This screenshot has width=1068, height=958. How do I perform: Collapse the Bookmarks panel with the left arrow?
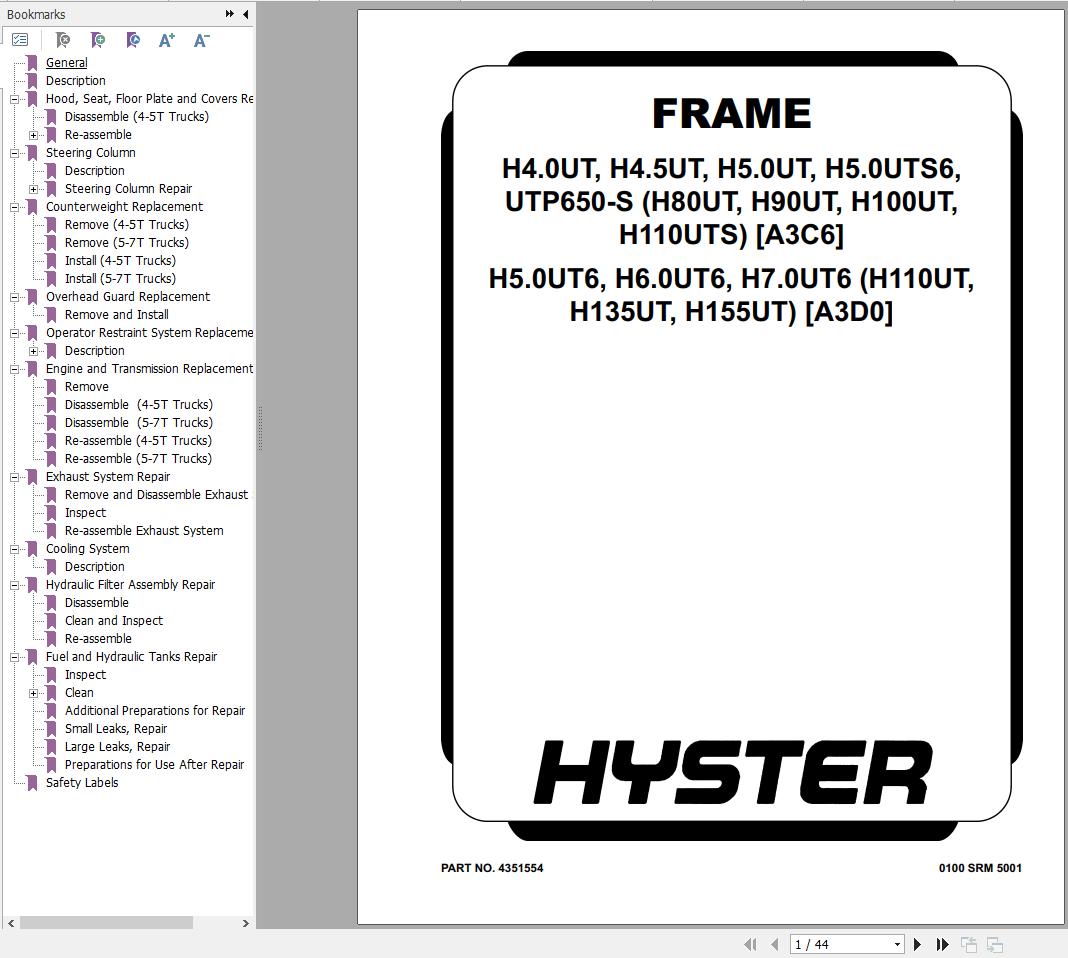[x=246, y=14]
